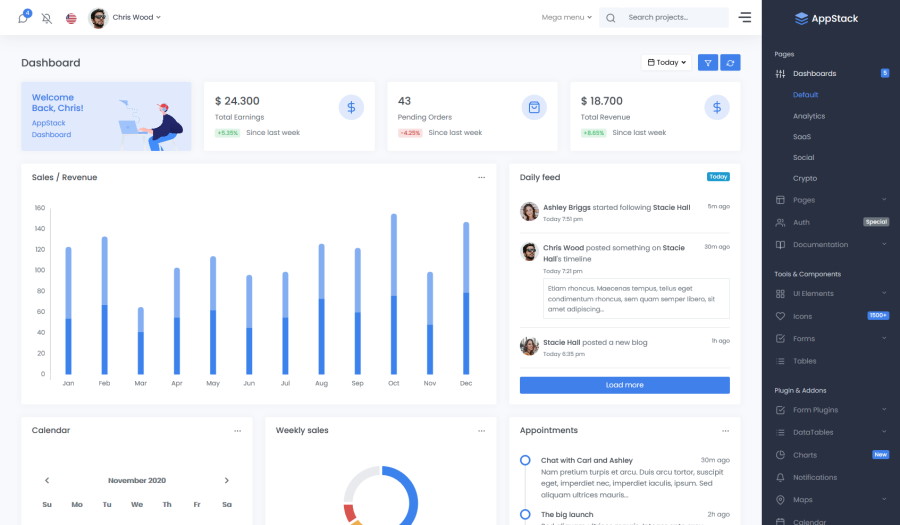Click the muted alerts bell icon
Image resolution: width=900 pixels, height=525 pixels.
point(47,18)
